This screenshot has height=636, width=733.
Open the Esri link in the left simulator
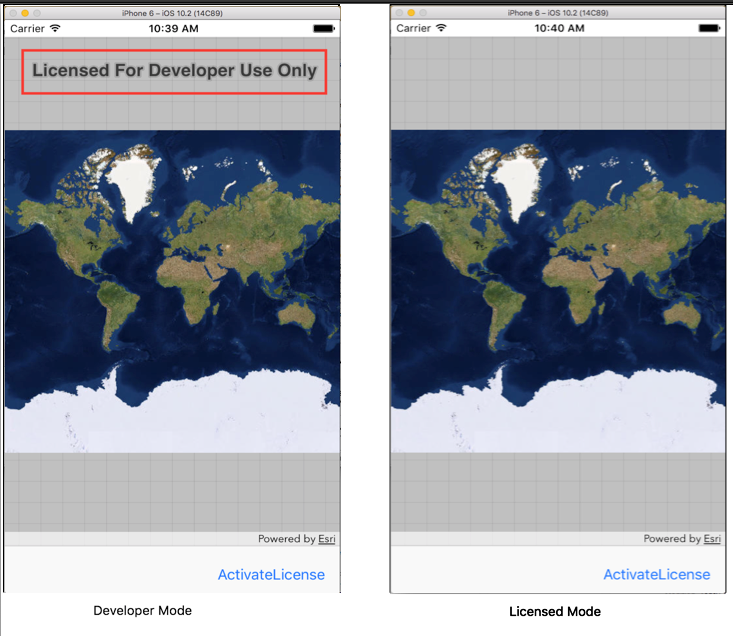click(x=327, y=539)
